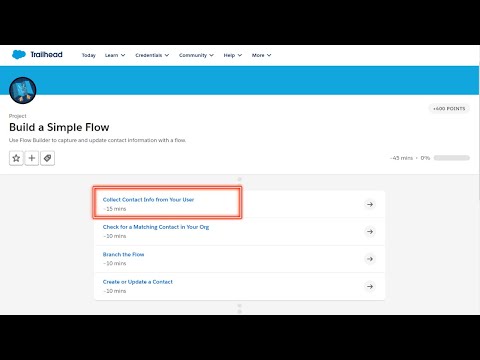Click ~15 mins under Collect Contact Info
480x360 pixels.
click(114, 209)
